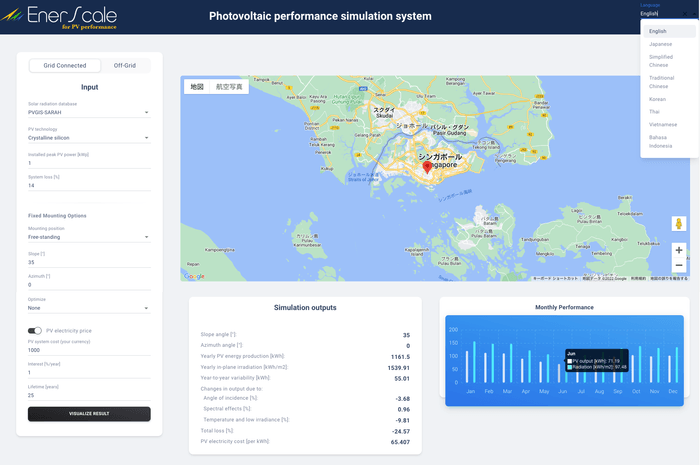Open the Solar radiation database dropdown
Image resolution: width=700 pixels, height=465 pixels.
[89, 113]
